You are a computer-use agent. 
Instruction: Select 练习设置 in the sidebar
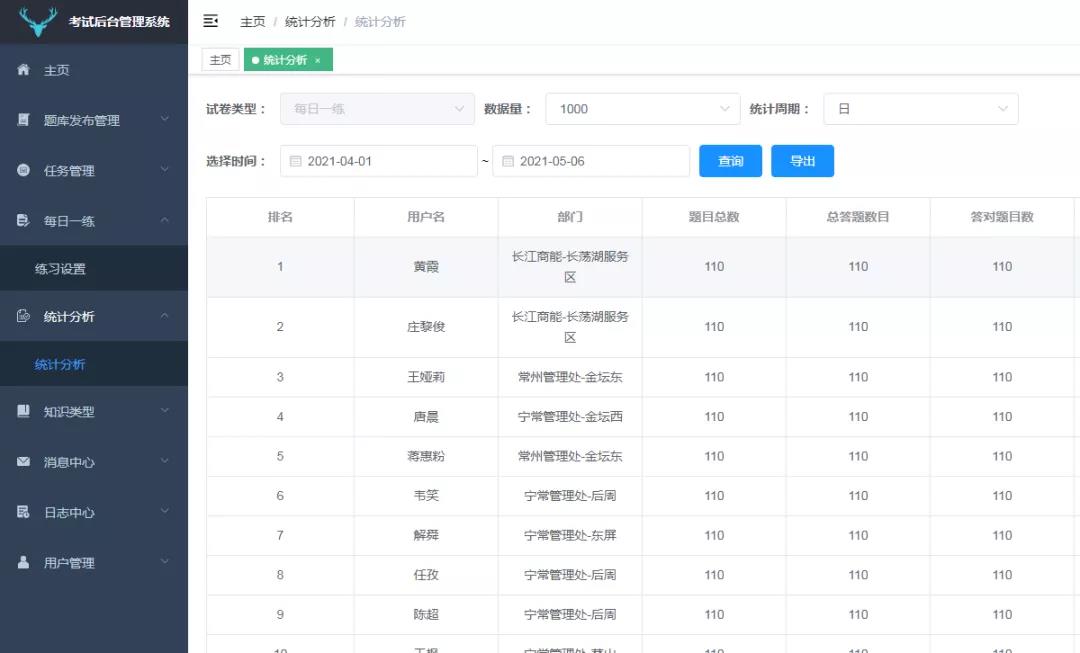click(60, 269)
